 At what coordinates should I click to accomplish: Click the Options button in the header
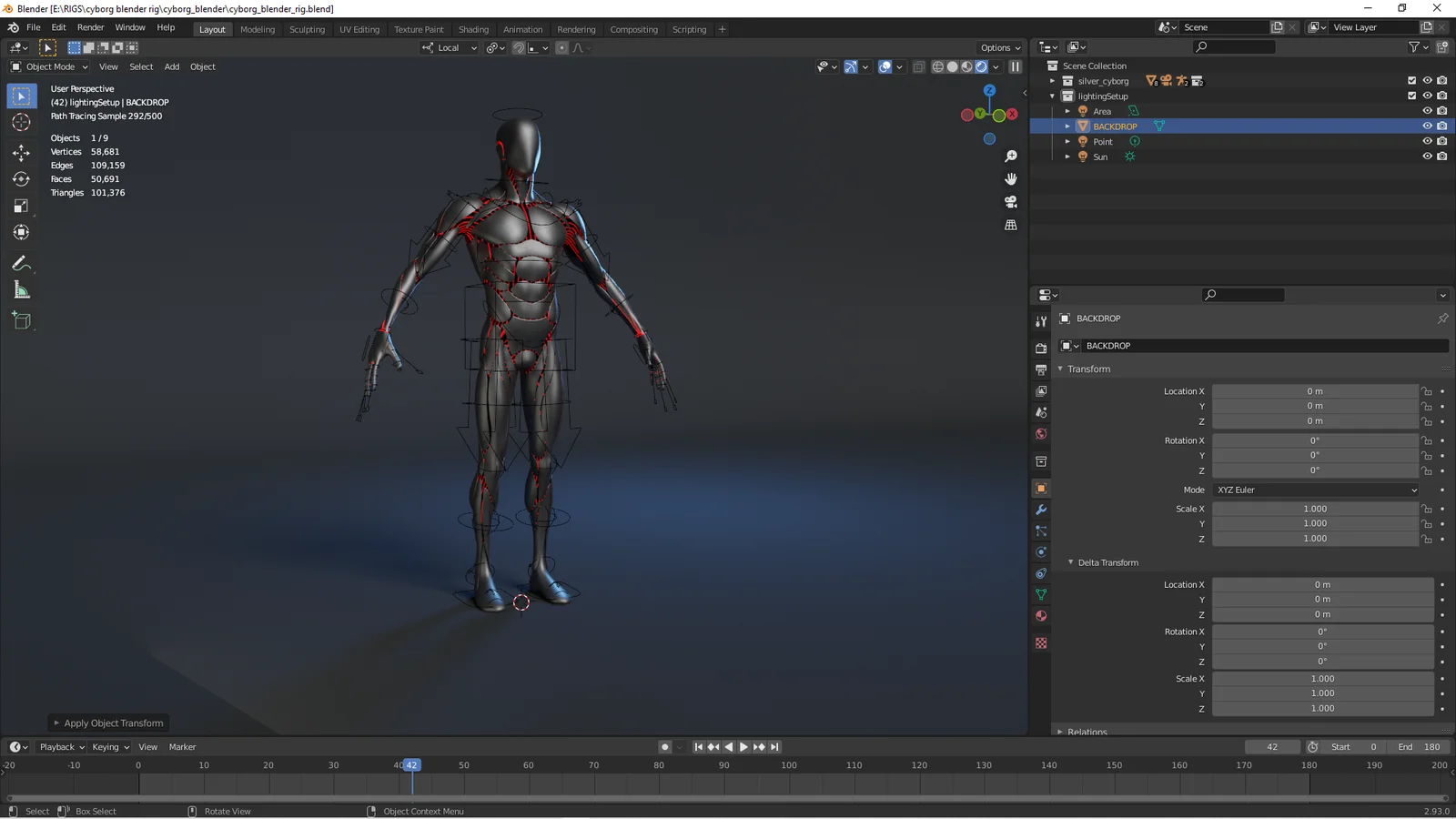(x=999, y=47)
